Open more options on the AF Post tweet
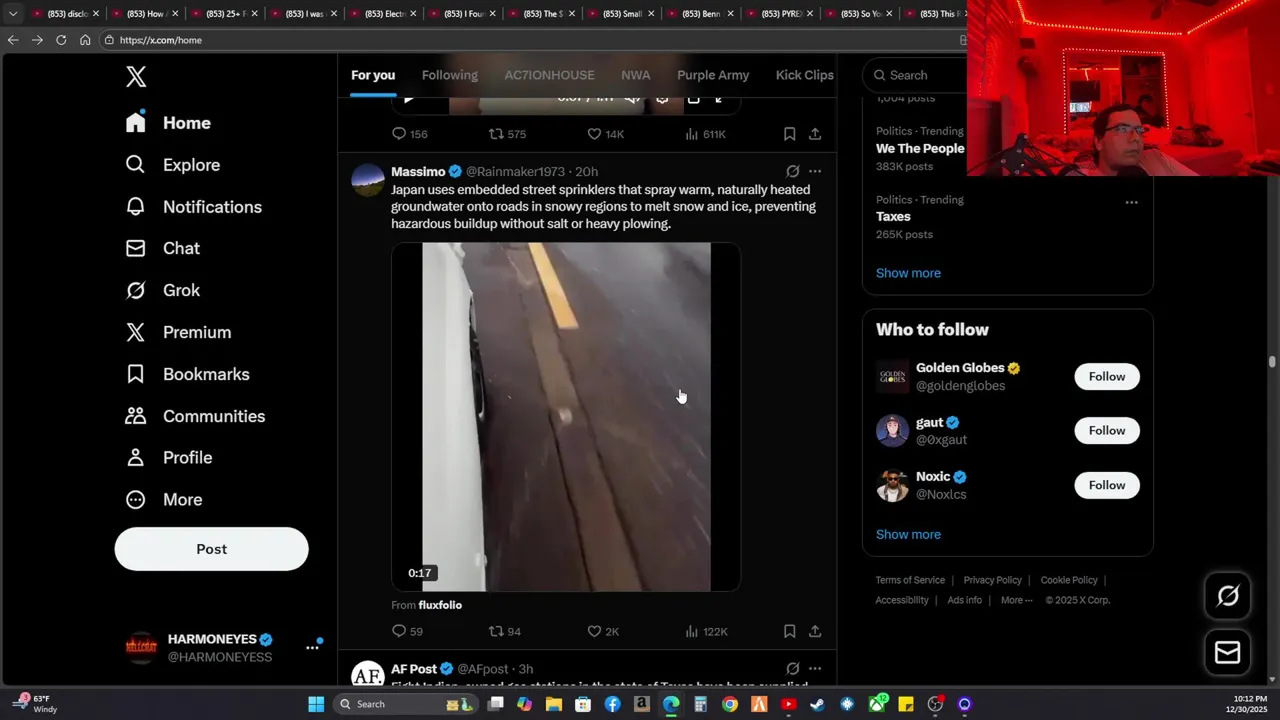This screenshot has height=720, width=1280. [x=815, y=668]
